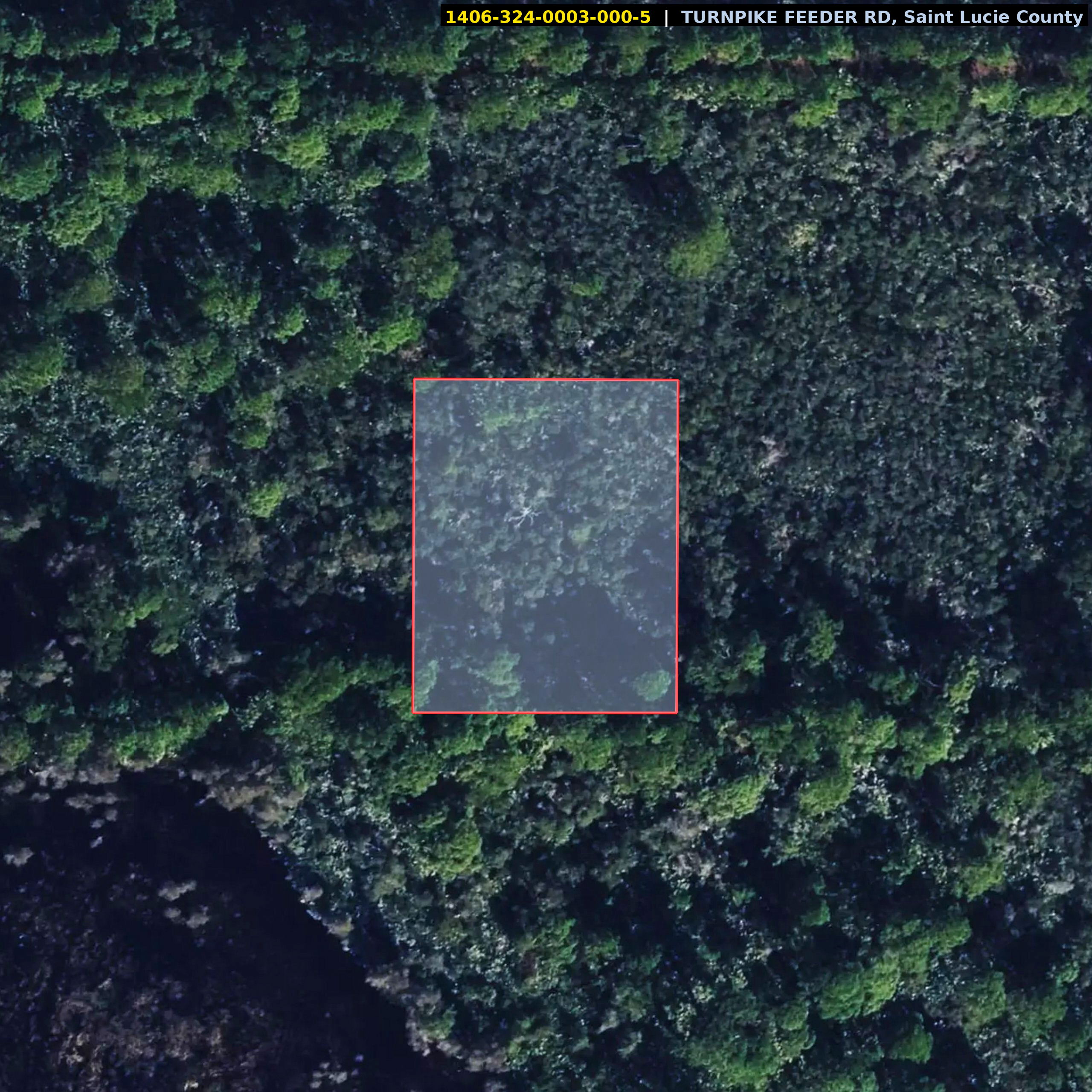Screen dimensions: 1092x1092
Task: Click the red top edge of parcel boundary
Action: coord(546,380)
